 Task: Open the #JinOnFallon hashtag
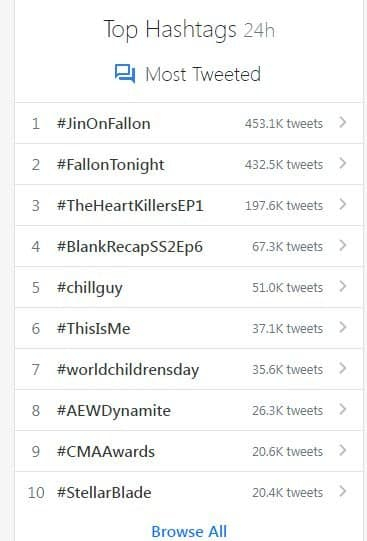103,124
